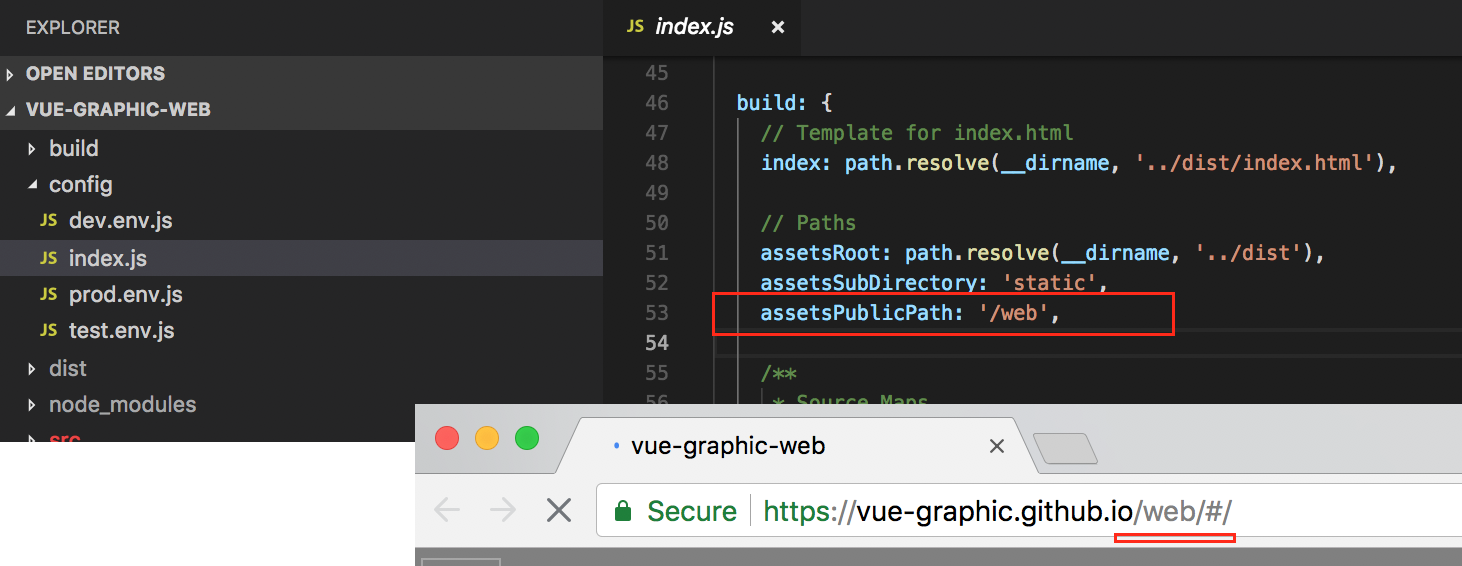Expand the OPEN EDITORS section

[95, 74]
